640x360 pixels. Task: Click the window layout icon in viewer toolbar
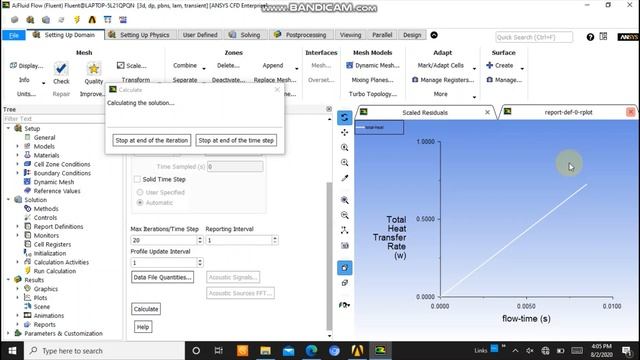point(344,283)
